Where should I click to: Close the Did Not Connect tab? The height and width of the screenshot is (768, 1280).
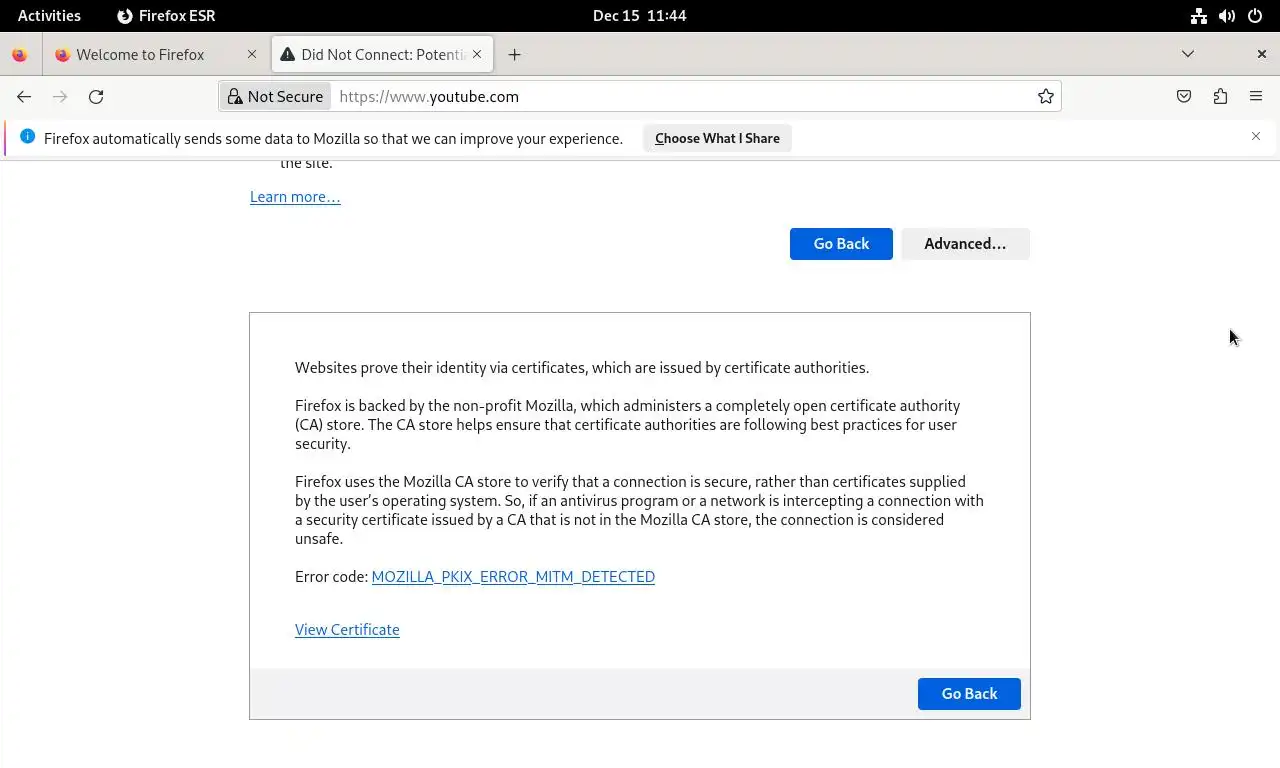[x=477, y=55]
